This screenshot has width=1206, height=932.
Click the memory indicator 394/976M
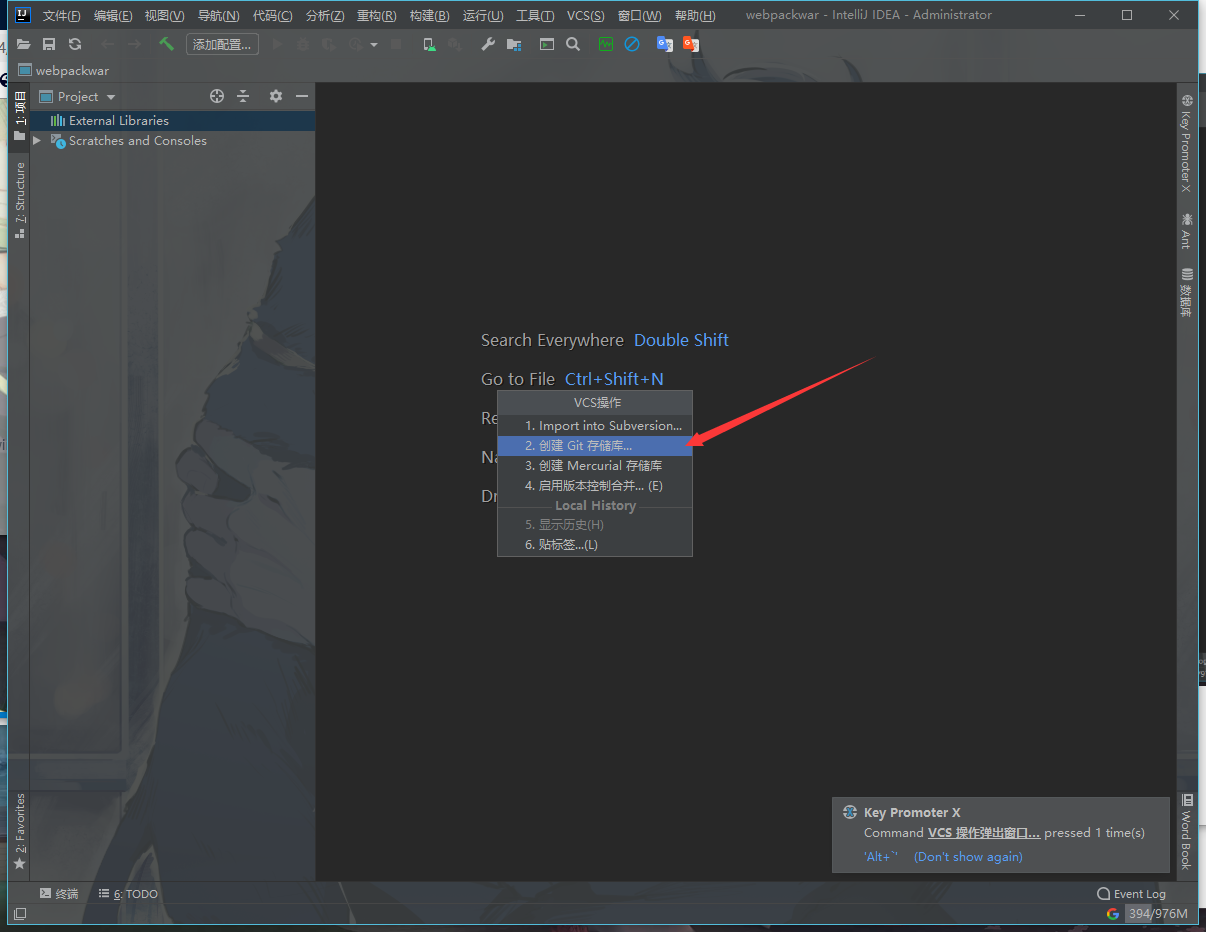click(1158, 914)
